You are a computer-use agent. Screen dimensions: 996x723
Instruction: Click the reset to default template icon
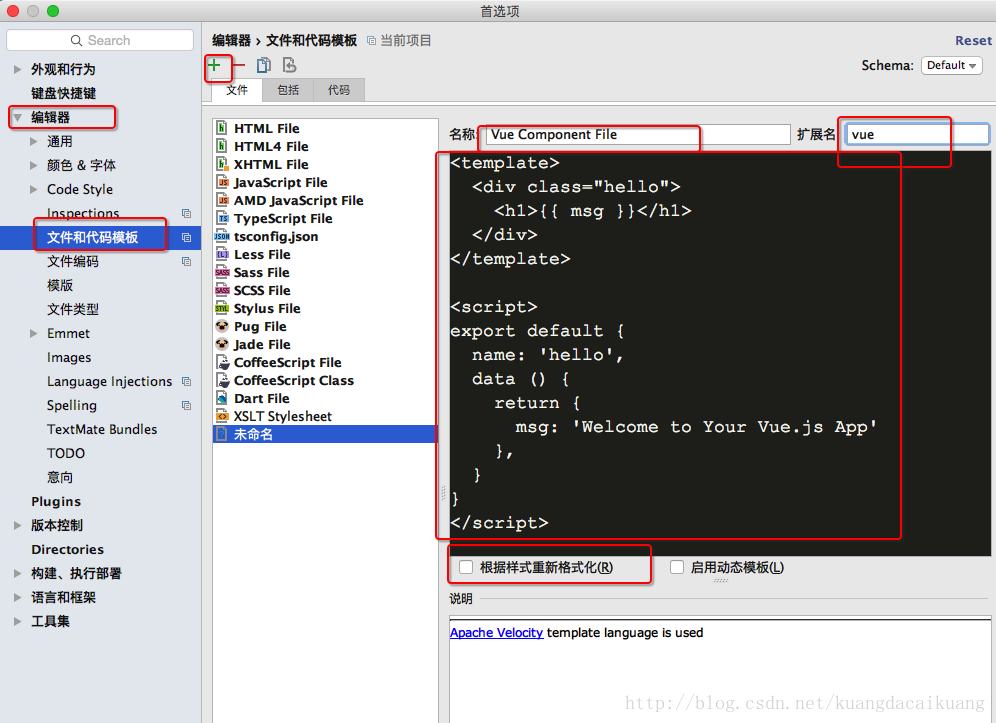pos(289,65)
